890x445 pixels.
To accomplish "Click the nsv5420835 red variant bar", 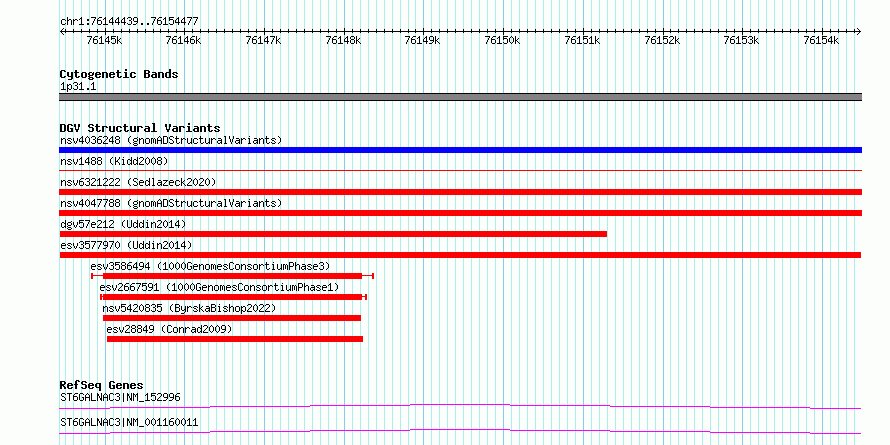I will pos(232,318).
